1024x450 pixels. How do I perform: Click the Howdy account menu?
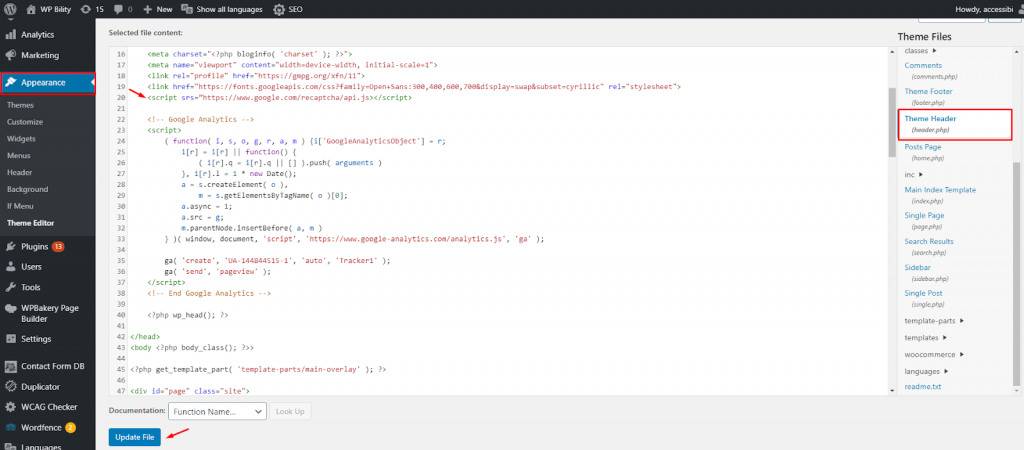point(989,9)
